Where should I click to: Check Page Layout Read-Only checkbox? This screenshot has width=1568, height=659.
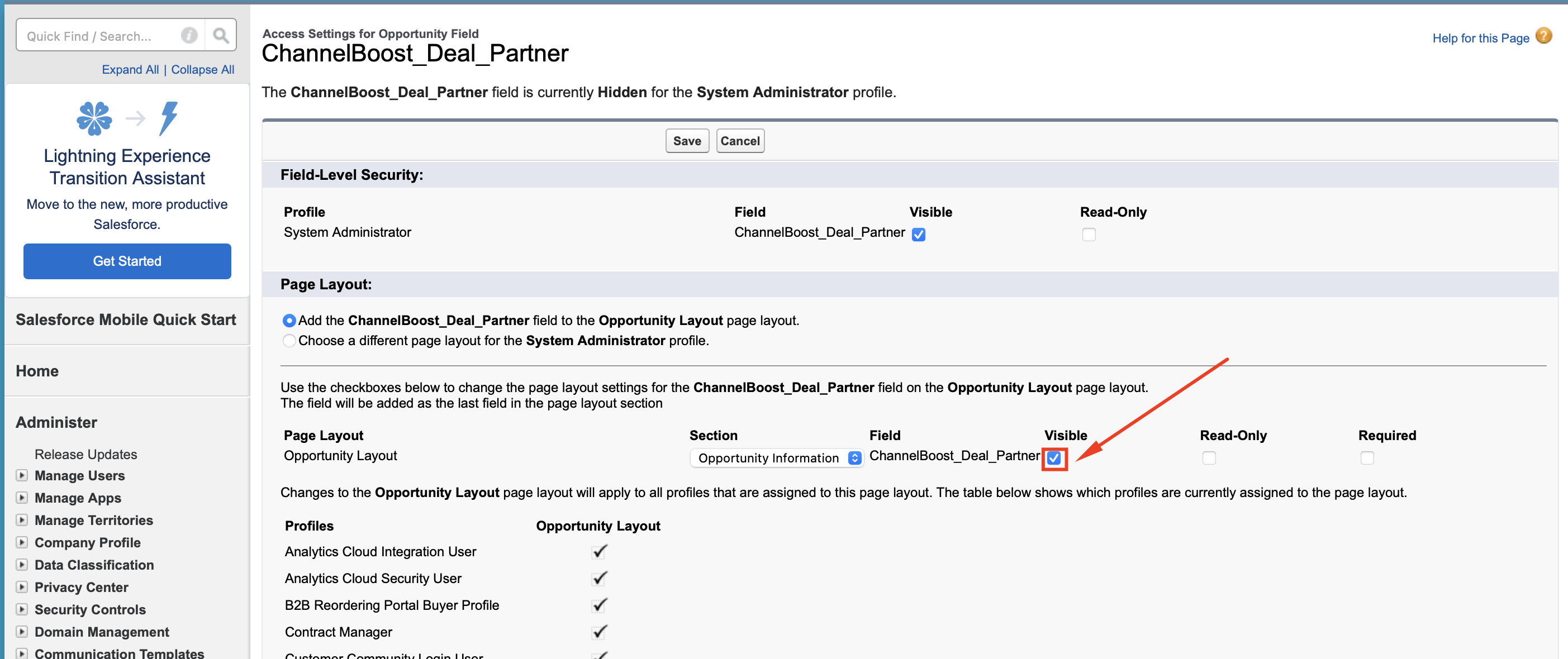1209,457
